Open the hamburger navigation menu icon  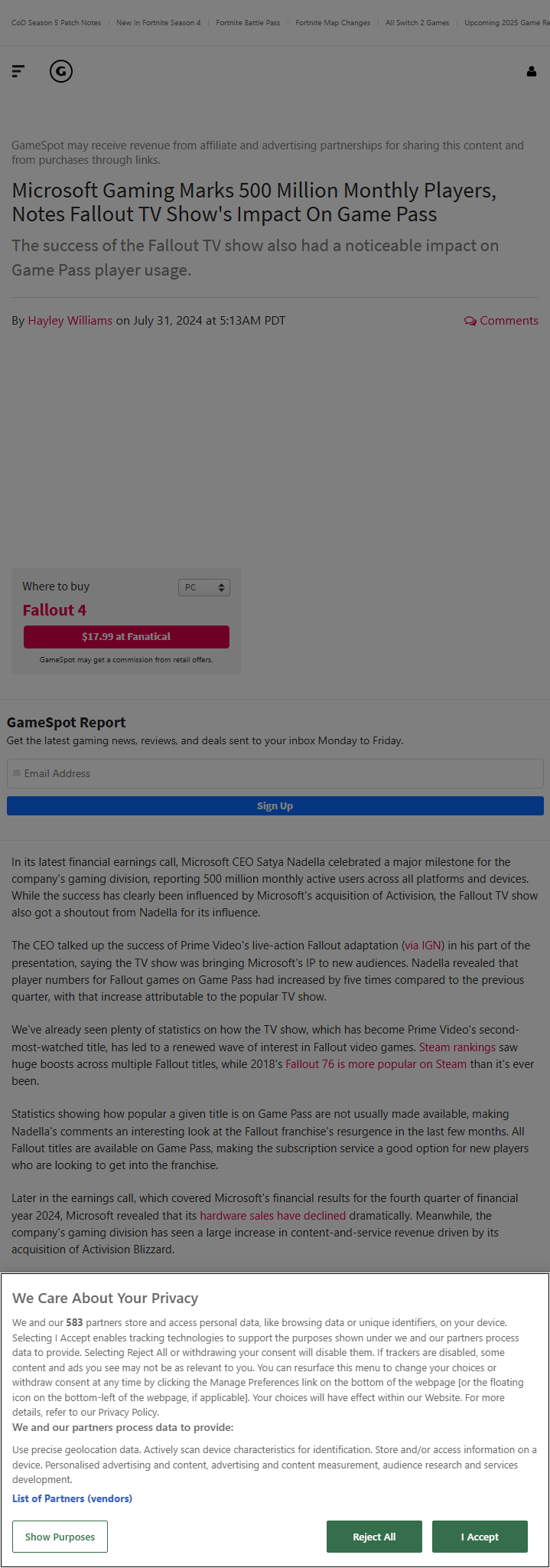coord(18,71)
